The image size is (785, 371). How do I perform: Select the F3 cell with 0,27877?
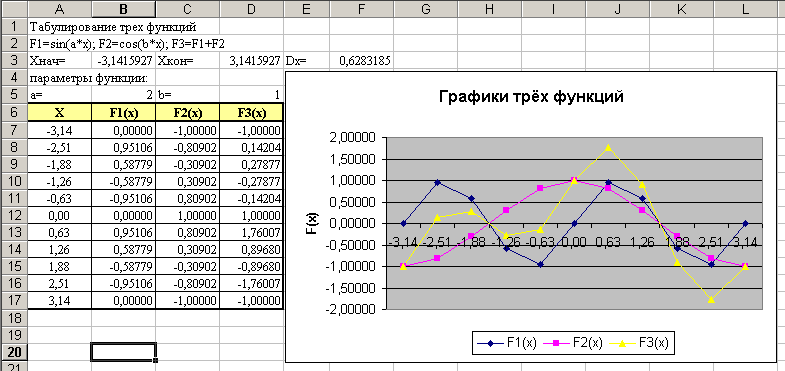(x=252, y=164)
